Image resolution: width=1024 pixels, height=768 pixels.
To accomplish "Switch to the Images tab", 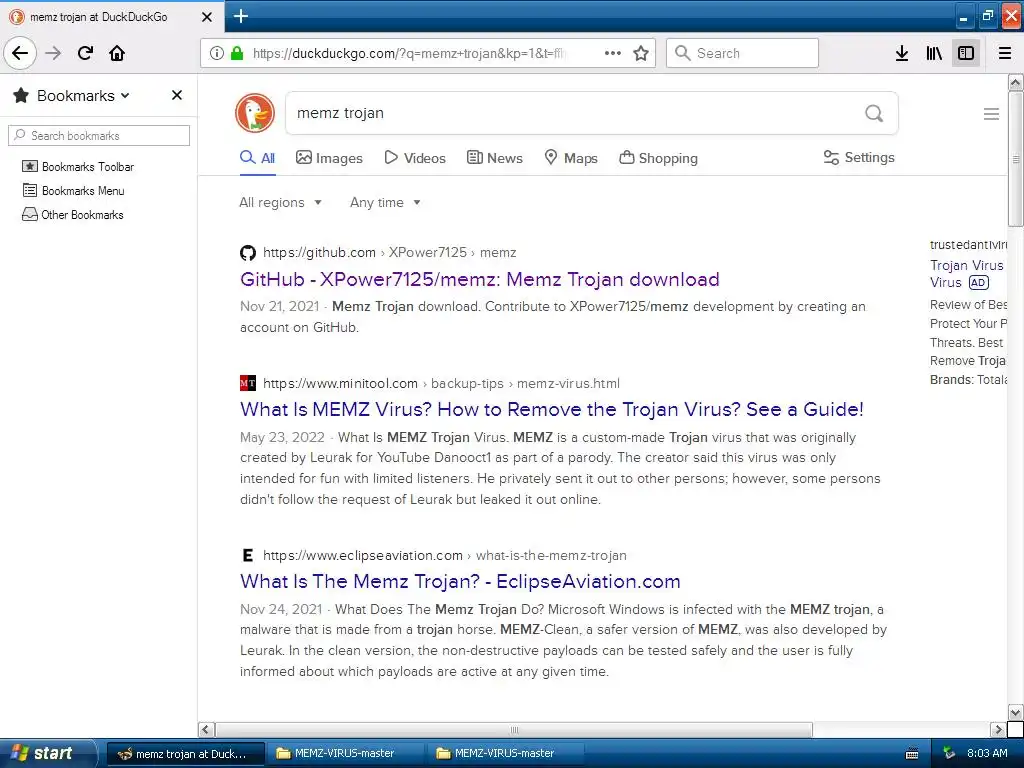I will tap(329, 158).
